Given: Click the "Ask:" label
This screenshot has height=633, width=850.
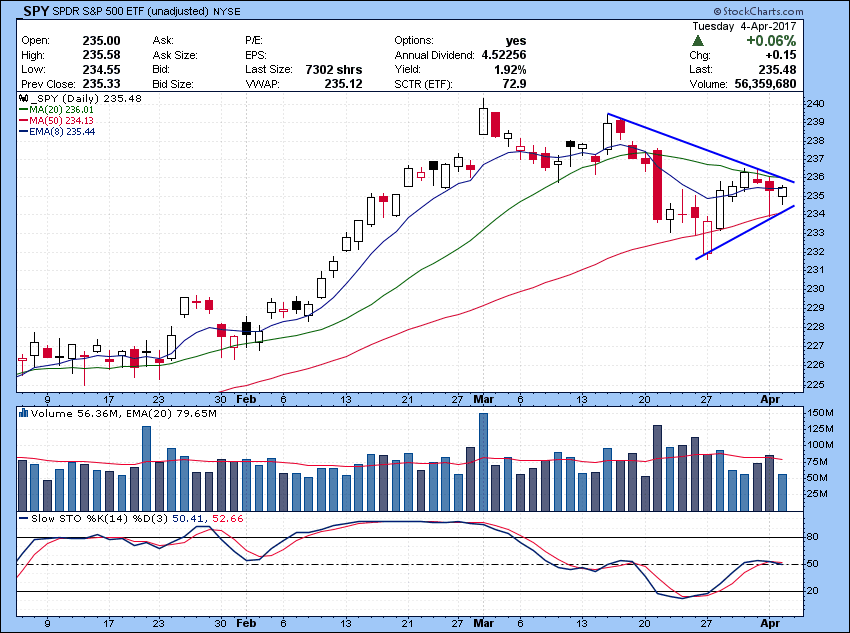Looking at the screenshot, I should (163, 41).
